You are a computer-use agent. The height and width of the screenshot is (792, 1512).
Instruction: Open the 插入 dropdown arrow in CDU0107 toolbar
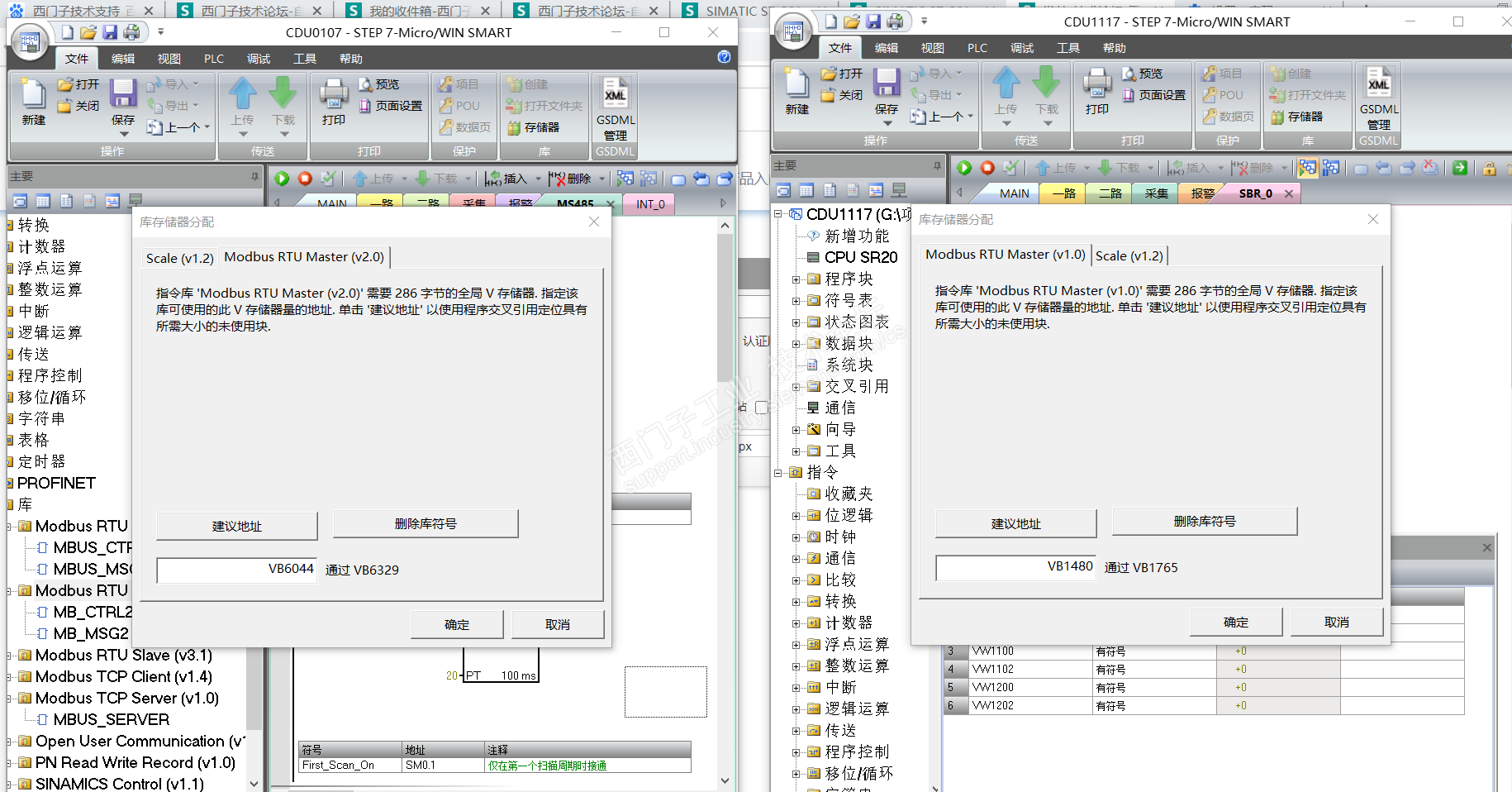point(538,179)
